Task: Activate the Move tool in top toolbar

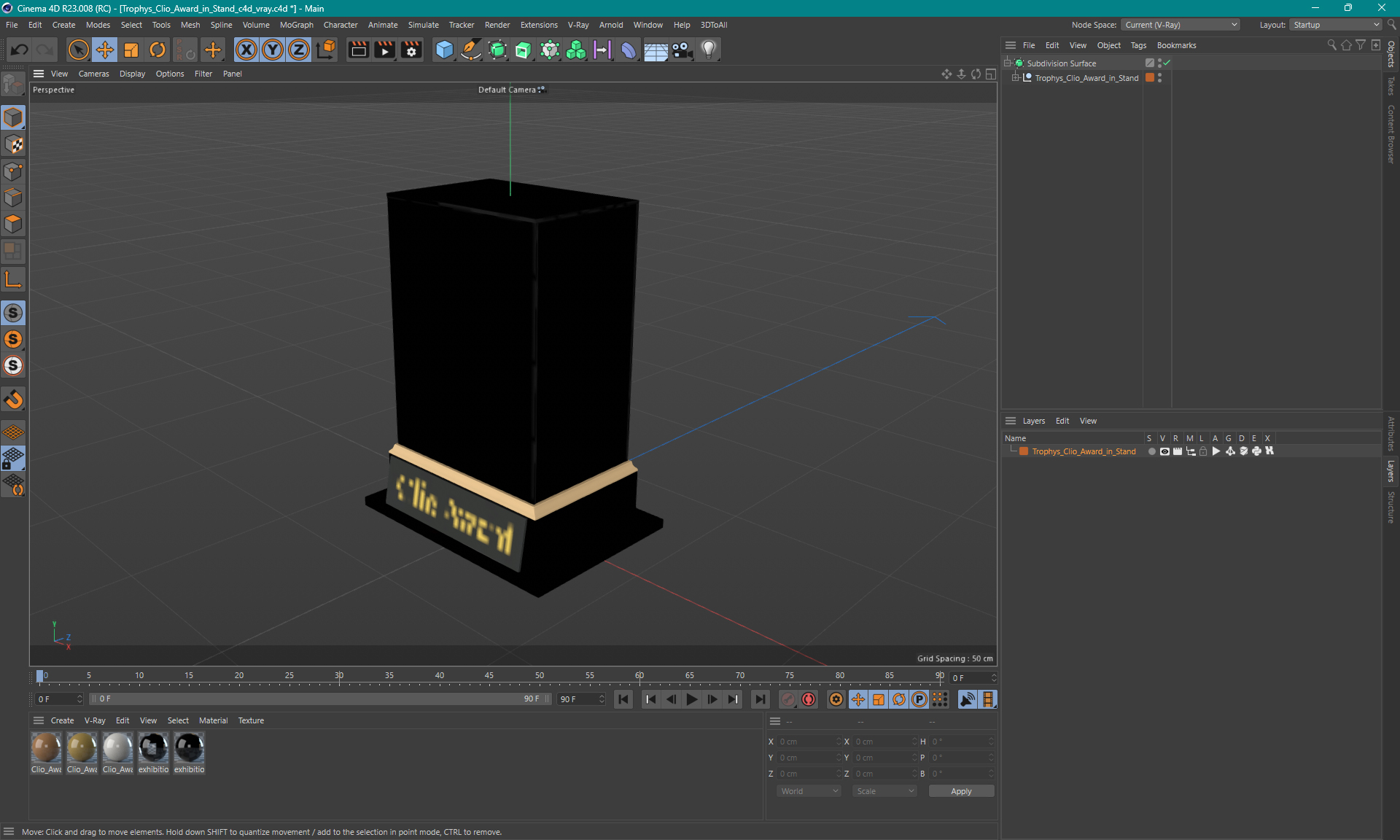Action: coord(105,50)
